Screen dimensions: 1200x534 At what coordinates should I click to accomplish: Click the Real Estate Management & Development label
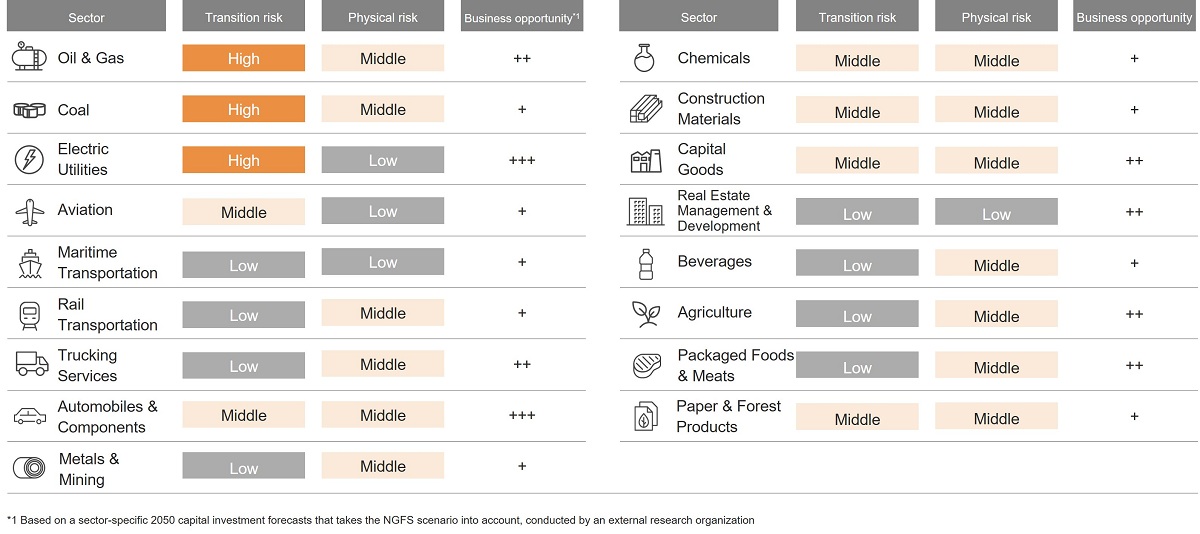[724, 211]
